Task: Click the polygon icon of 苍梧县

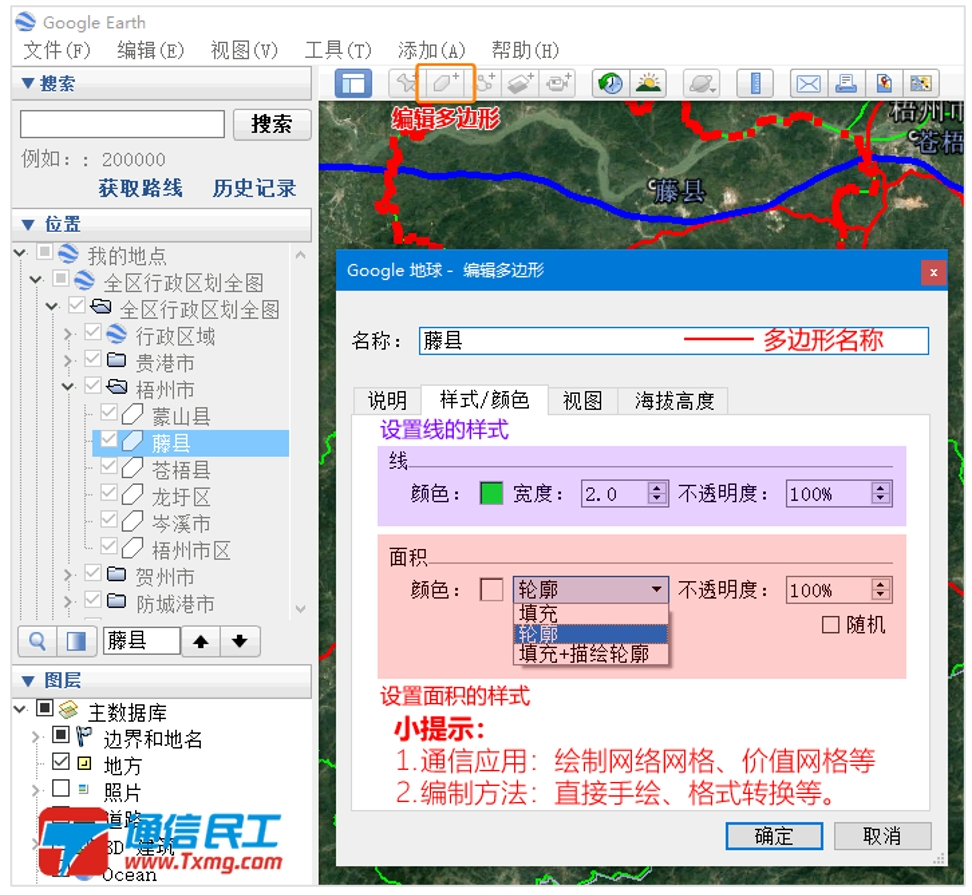Action: (132, 467)
